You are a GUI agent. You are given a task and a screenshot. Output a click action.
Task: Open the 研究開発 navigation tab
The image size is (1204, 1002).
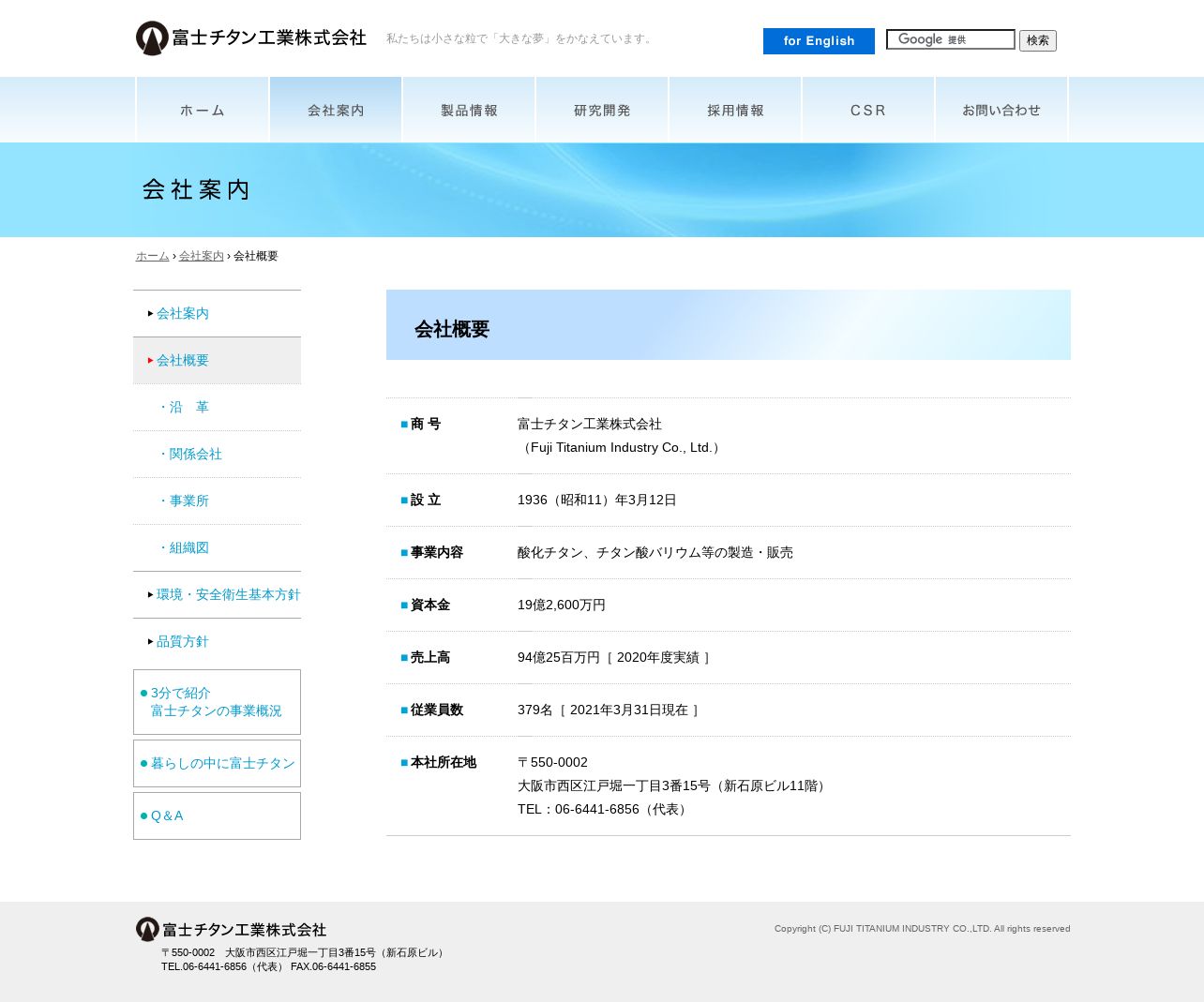602,110
